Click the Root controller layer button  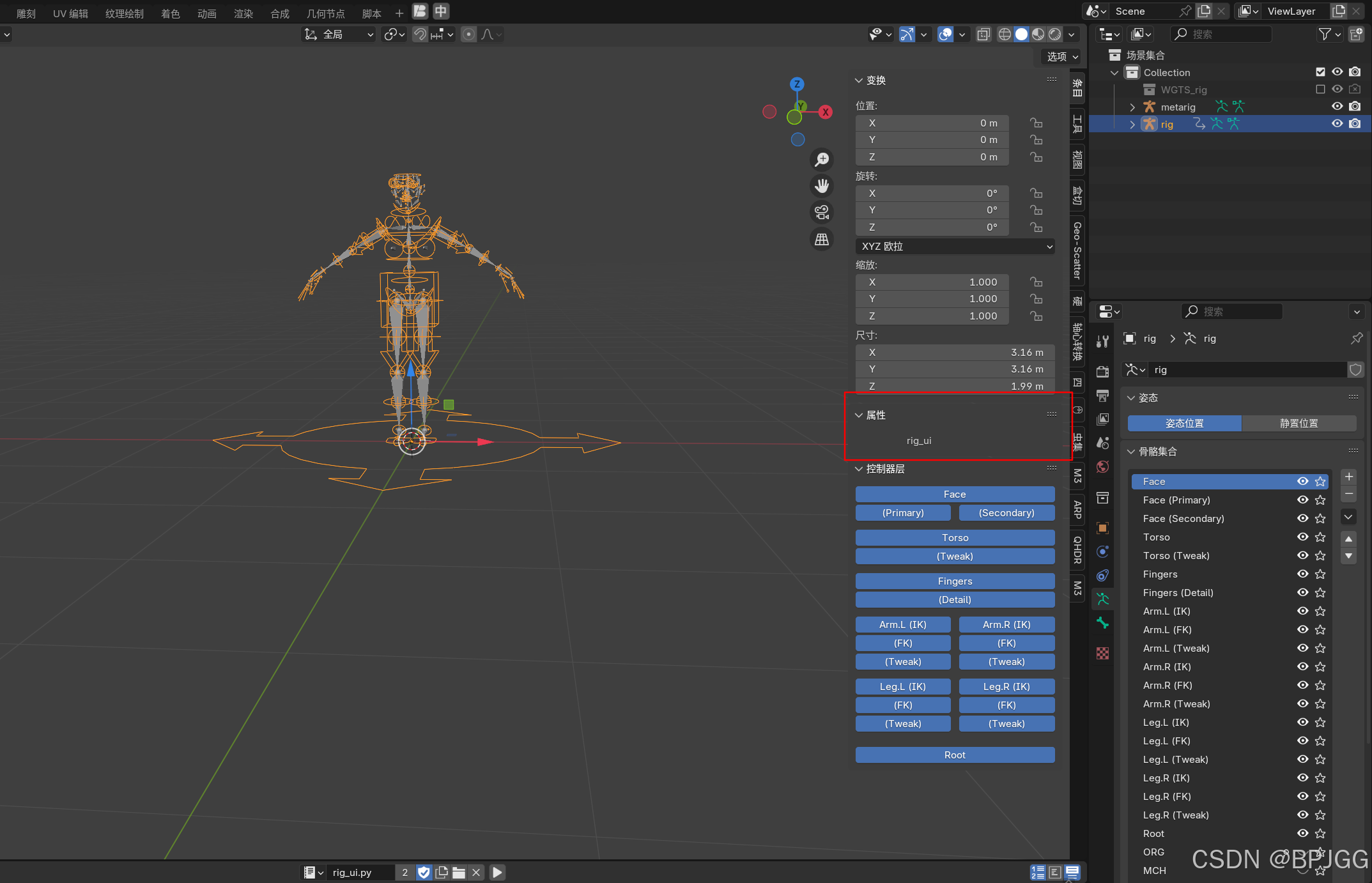955,755
